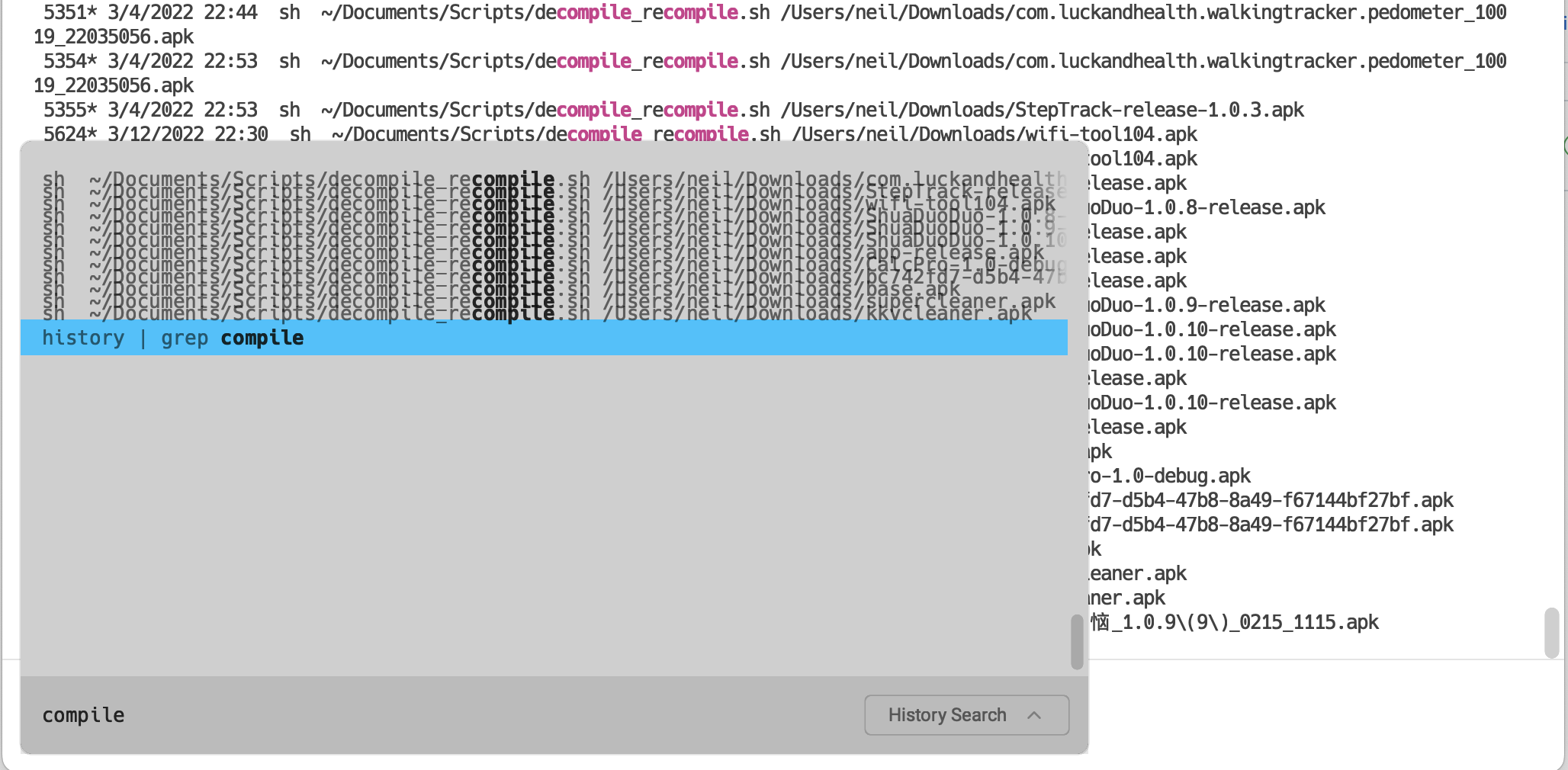Collapse the History Search panel with the chevron
The width and height of the screenshot is (1568, 770).
point(1035,715)
